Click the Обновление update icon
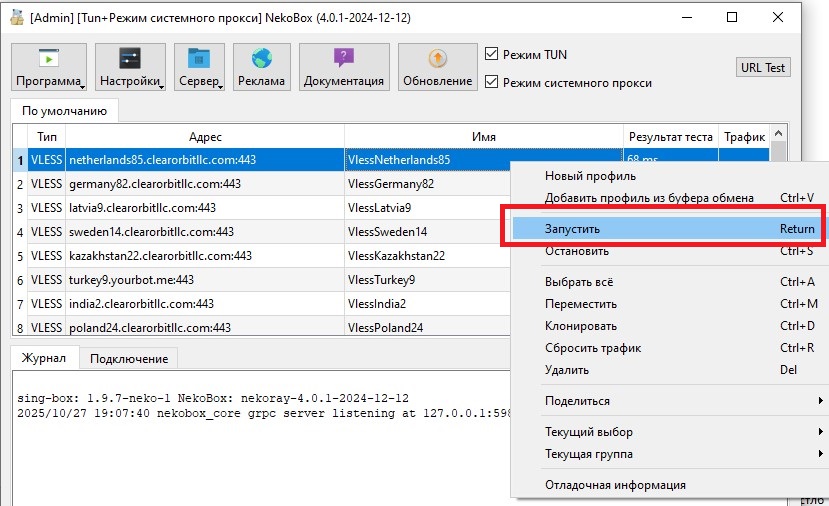 tap(437, 59)
